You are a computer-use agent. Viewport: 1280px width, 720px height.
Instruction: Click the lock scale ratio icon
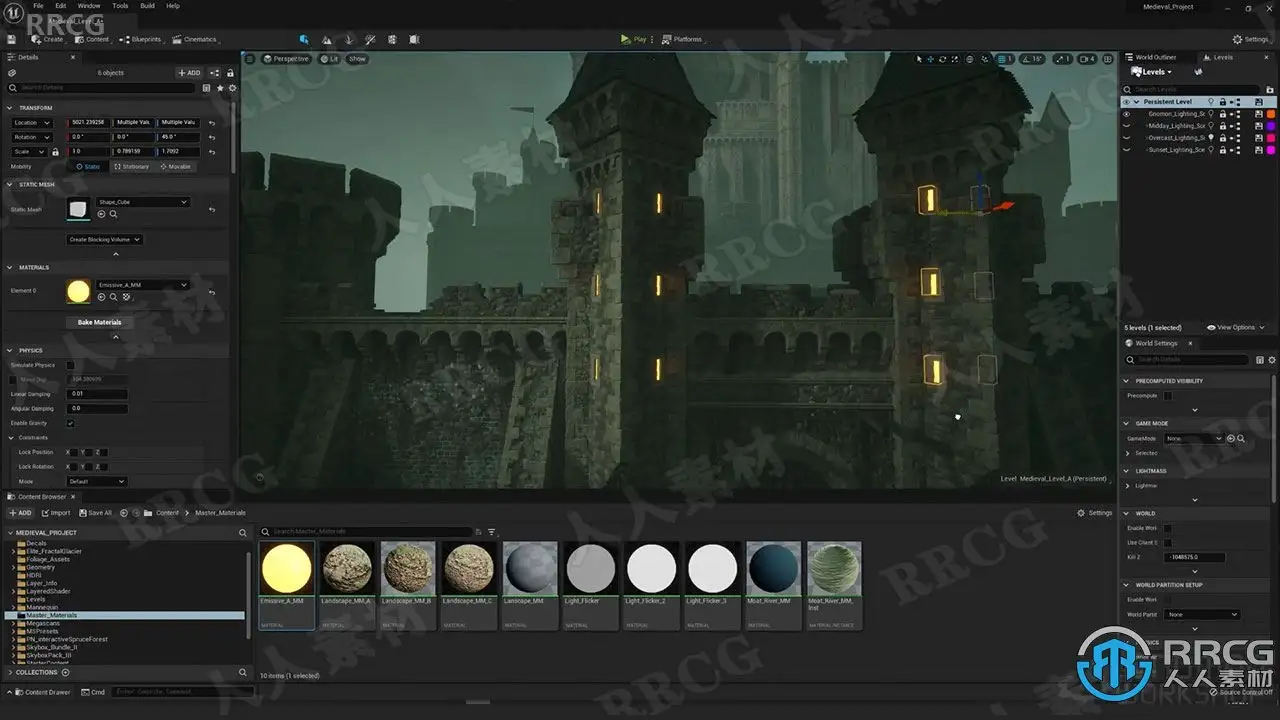click(55, 152)
